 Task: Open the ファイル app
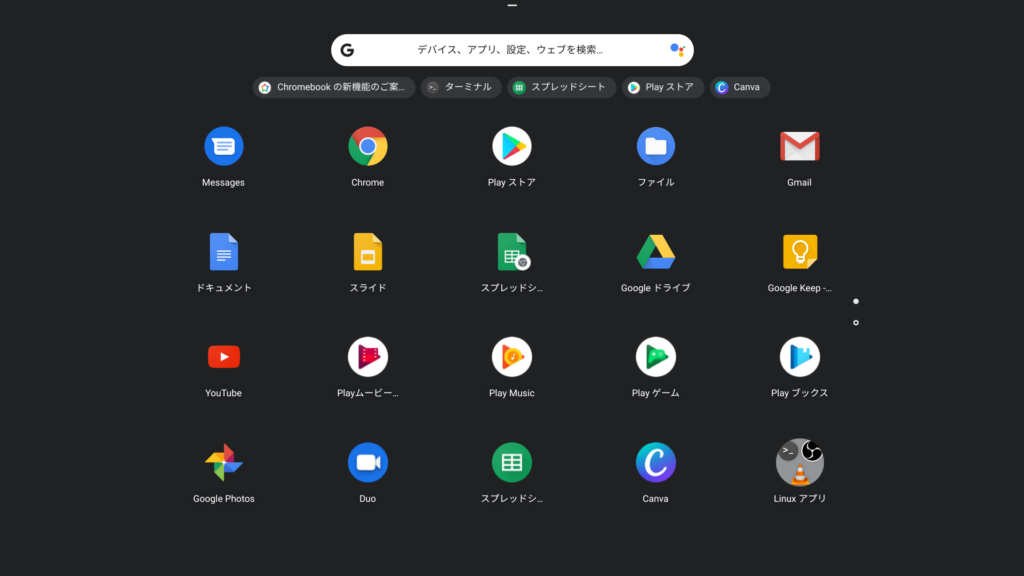(656, 146)
